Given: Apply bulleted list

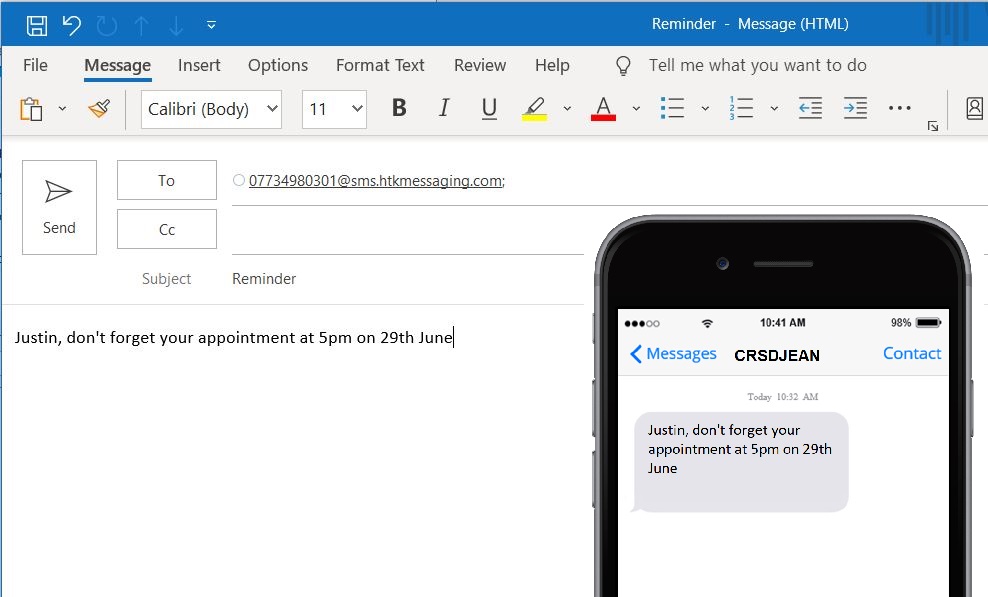Looking at the screenshot, I should click(672, 108).
